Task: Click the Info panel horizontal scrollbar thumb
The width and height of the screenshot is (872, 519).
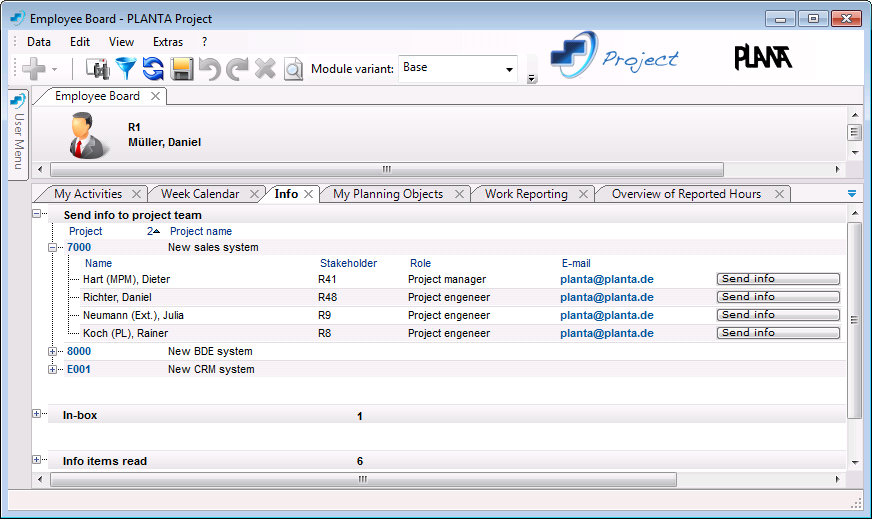Action: pyautogui.click(x=363, y=480)
